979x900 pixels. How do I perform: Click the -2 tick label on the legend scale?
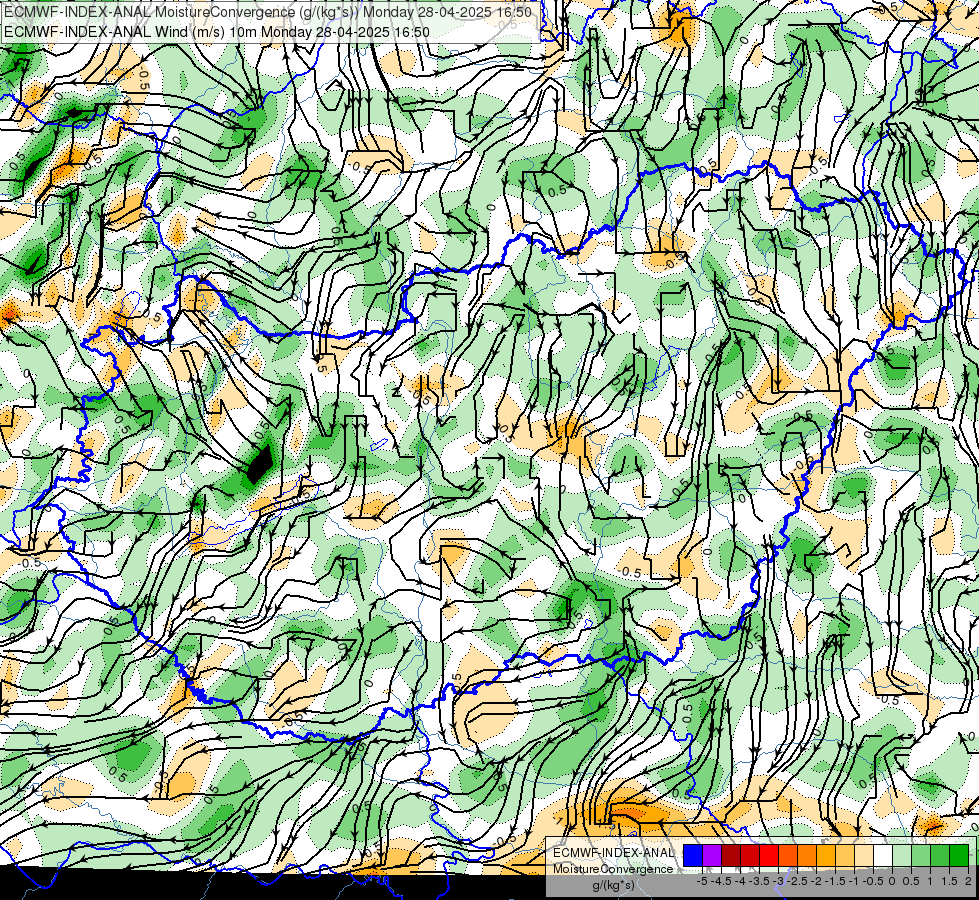click(817, 881)
